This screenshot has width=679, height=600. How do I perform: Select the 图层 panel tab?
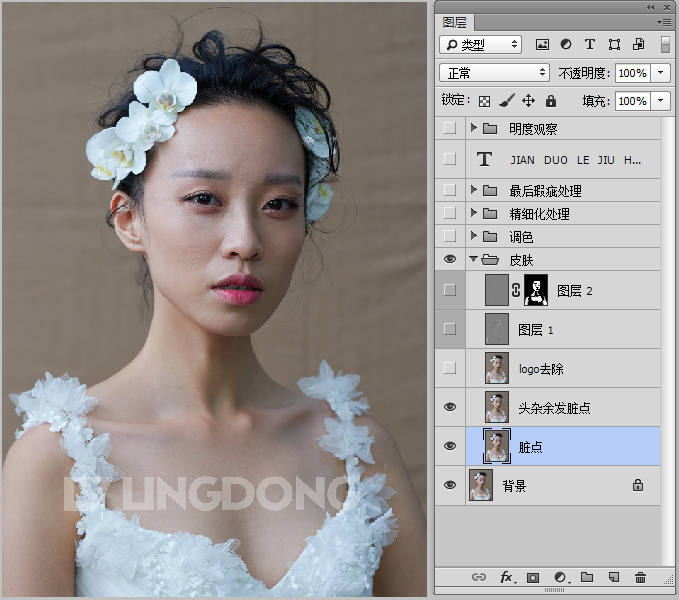point(454,21)
